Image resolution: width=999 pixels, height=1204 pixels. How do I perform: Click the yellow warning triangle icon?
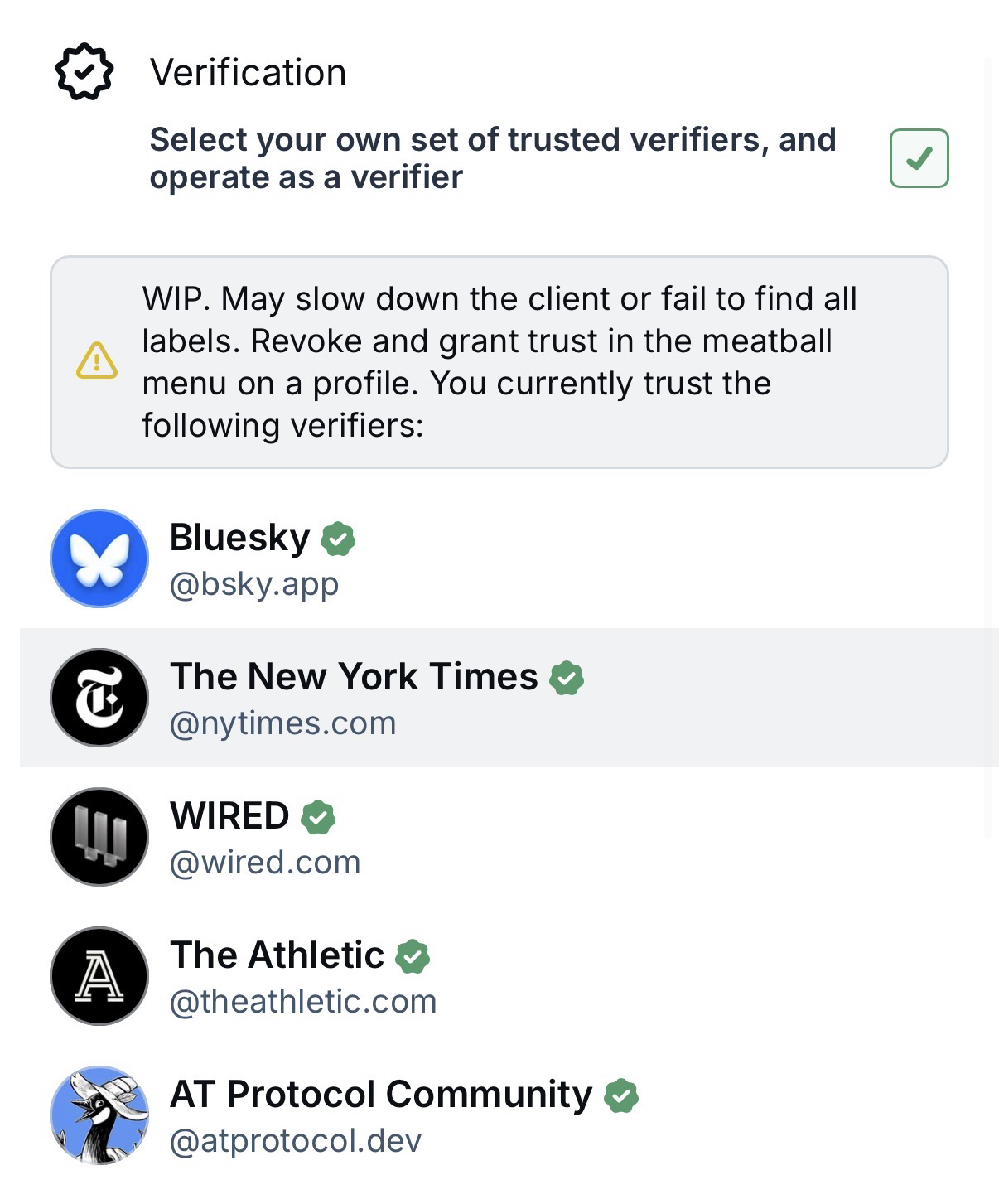97,360
